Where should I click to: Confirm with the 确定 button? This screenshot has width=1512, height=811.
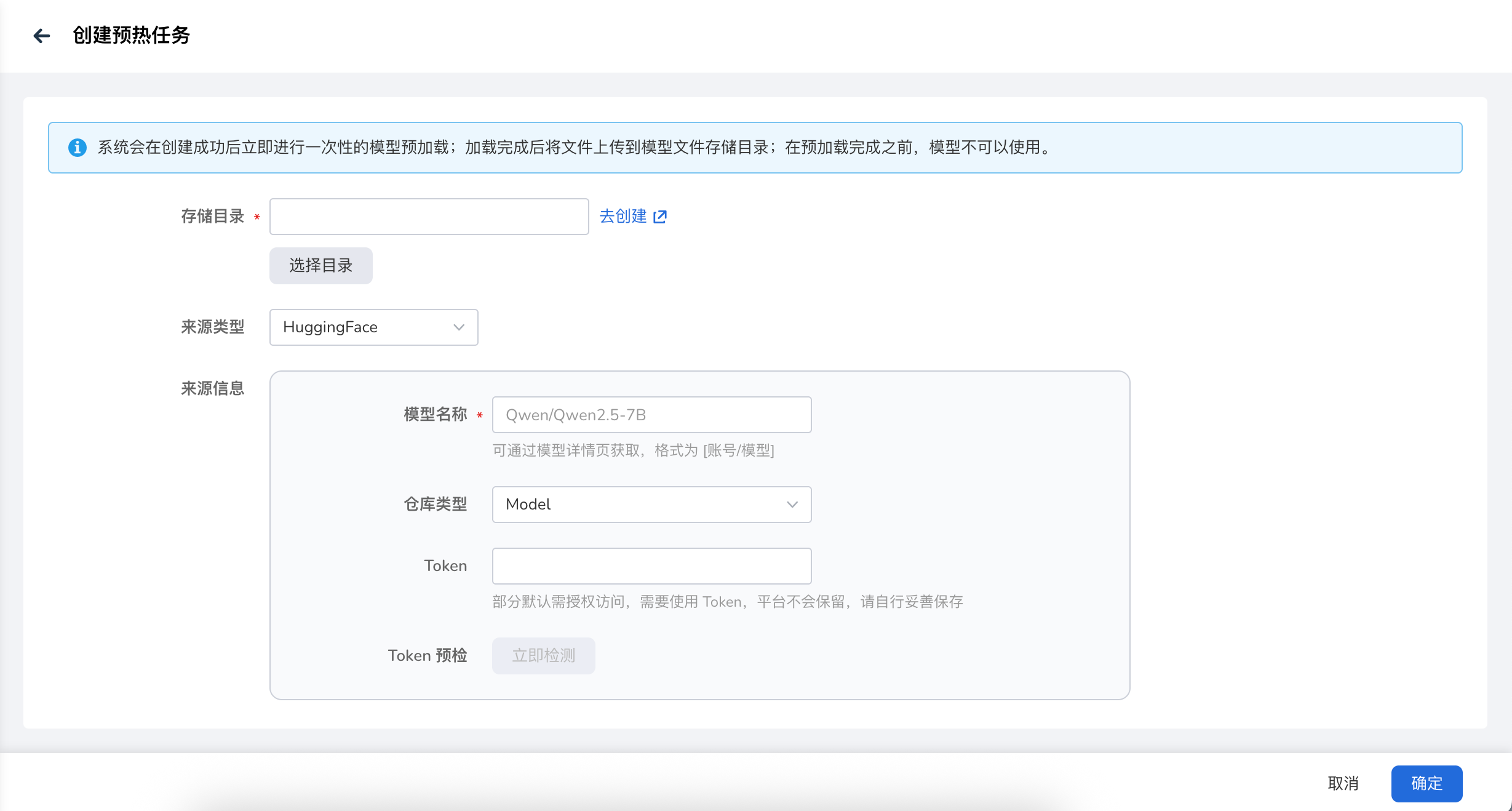pyautogui.click(x=1426, y=783)
